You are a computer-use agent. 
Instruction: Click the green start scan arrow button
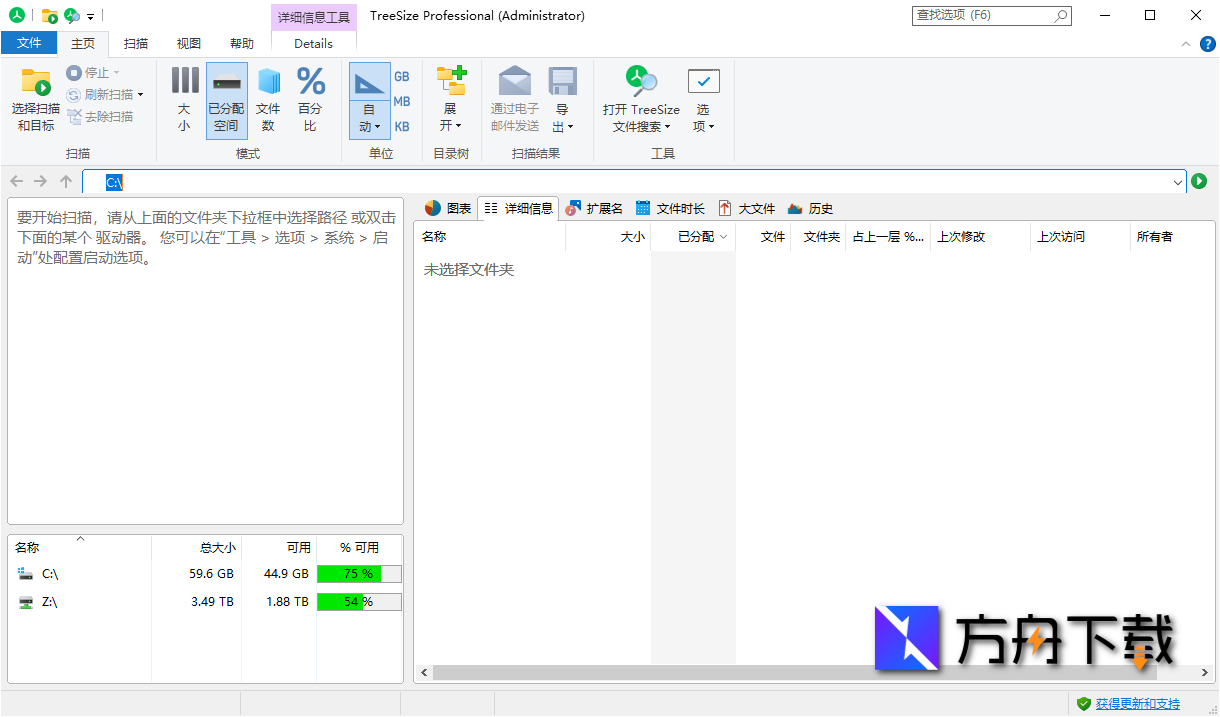(1198, 182)
